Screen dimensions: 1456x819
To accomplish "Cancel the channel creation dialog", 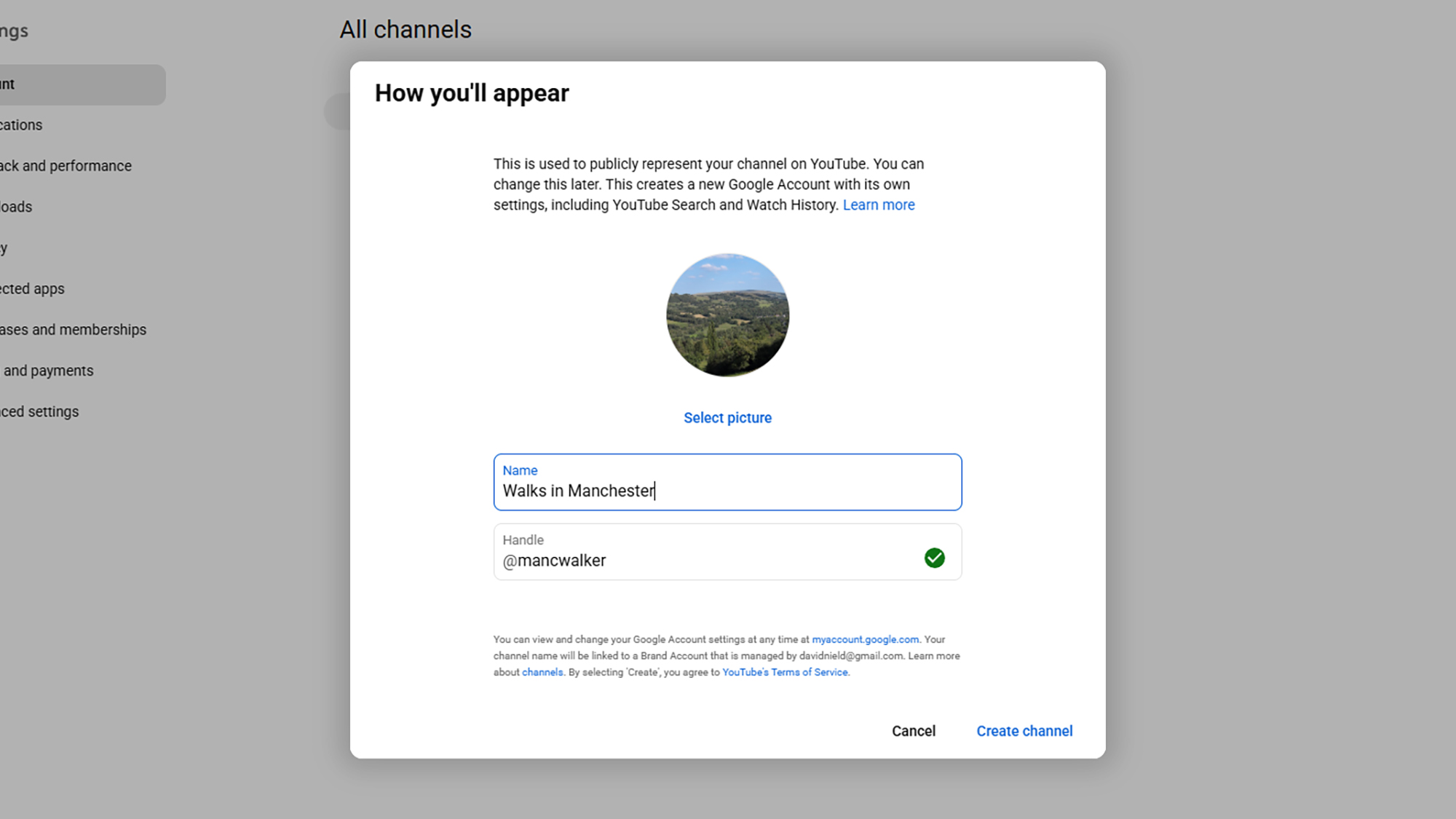I will click(x=914, y=731).
